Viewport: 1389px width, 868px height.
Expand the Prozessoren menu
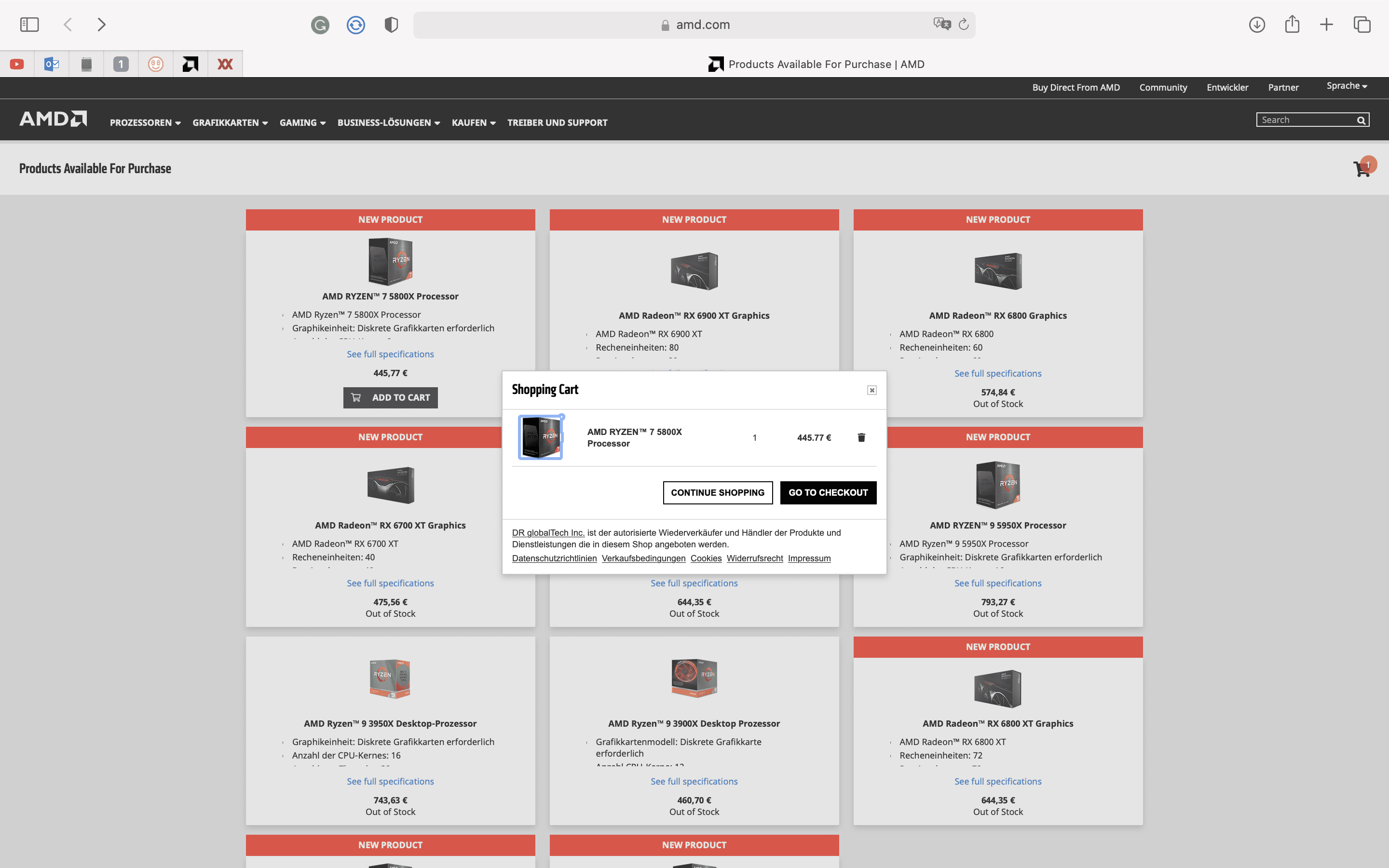coord(145,122)
